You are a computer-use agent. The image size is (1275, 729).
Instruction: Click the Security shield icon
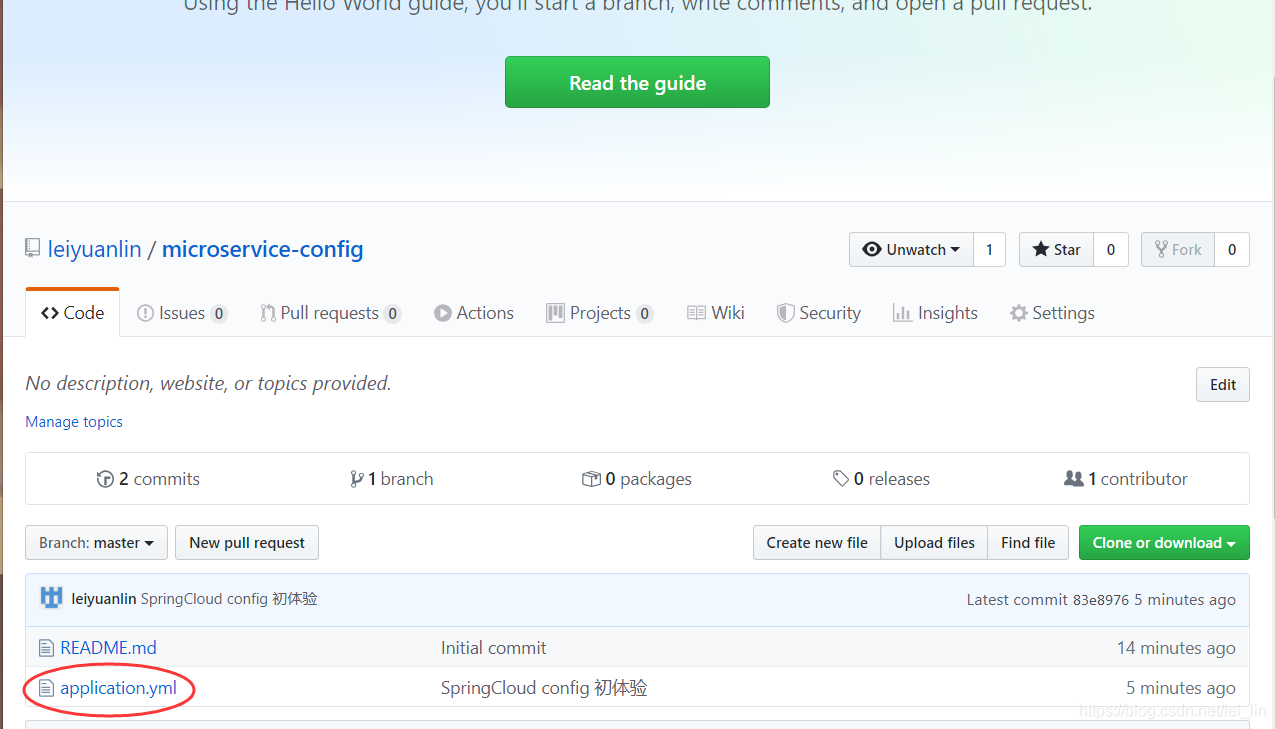786,313
